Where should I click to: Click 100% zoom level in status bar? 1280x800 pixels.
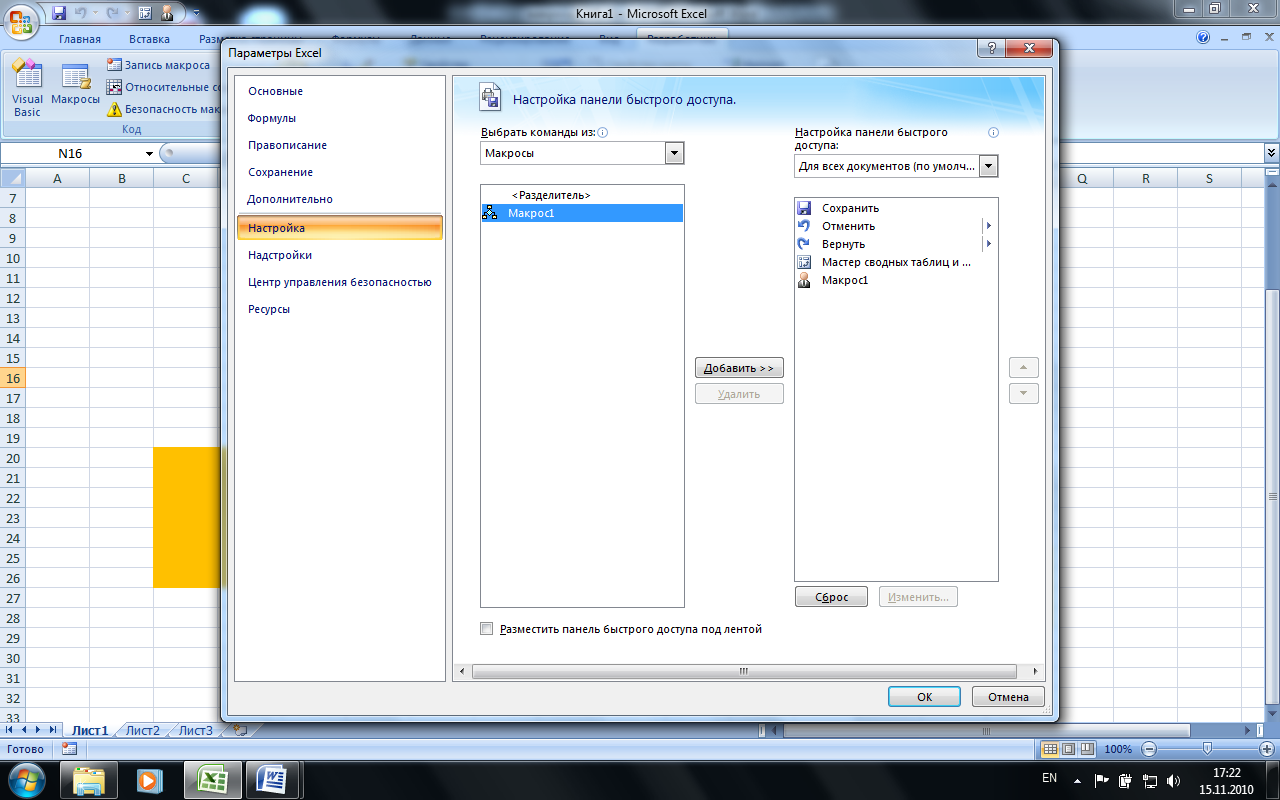1118,749
